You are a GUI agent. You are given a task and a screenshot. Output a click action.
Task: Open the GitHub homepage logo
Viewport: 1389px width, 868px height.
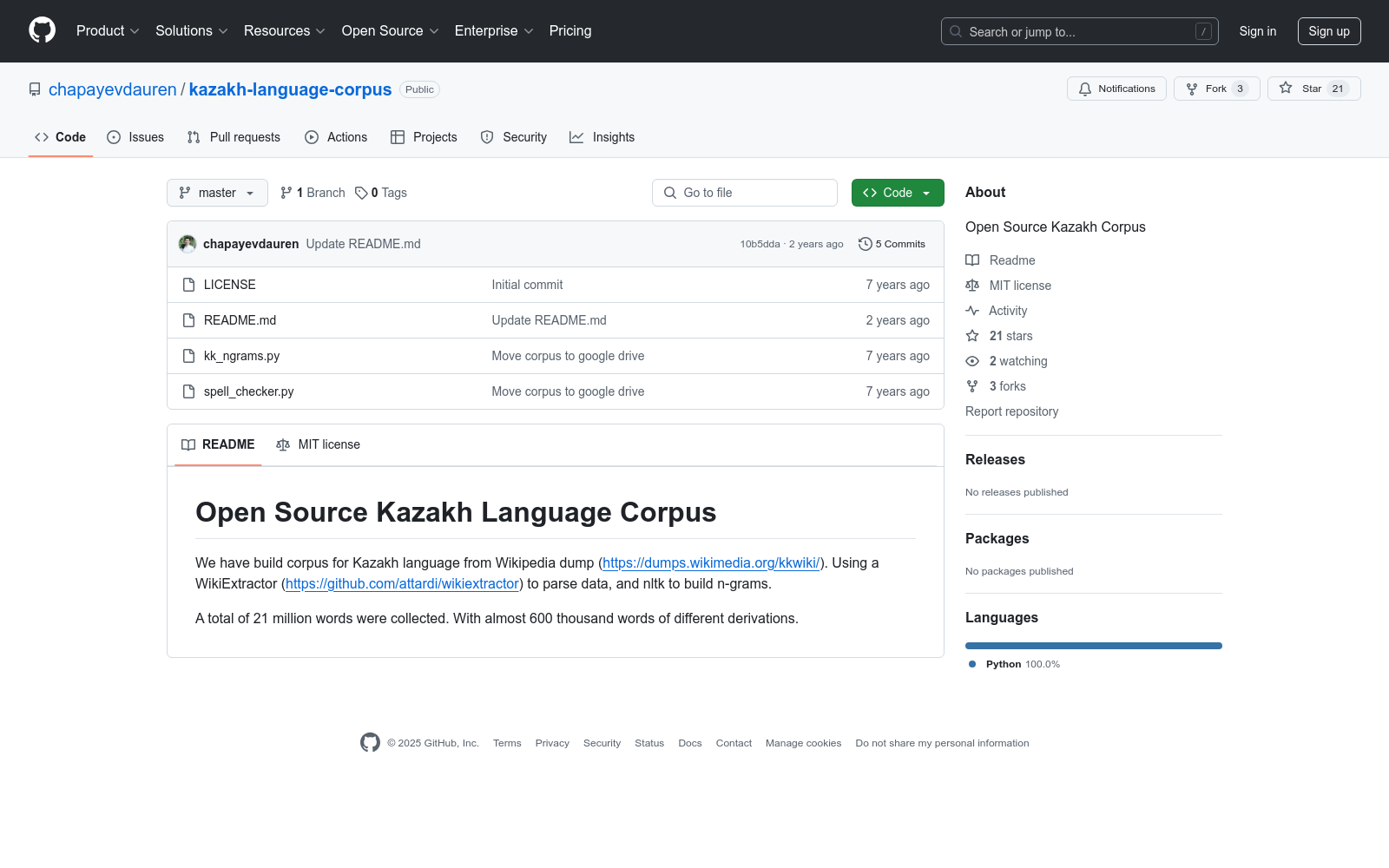pos(42,30)
